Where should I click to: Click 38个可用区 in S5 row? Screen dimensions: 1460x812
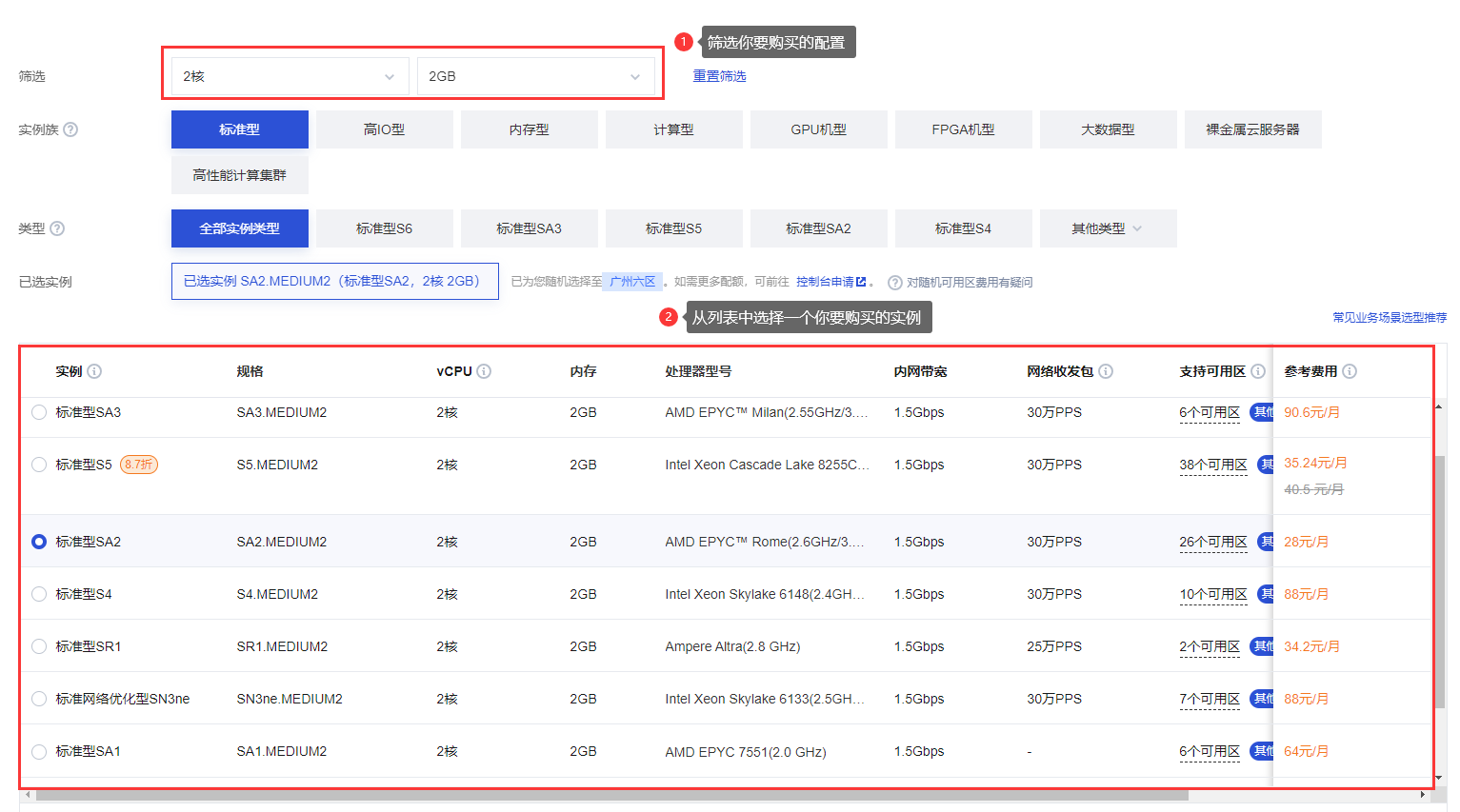(x=1213, y=465)
